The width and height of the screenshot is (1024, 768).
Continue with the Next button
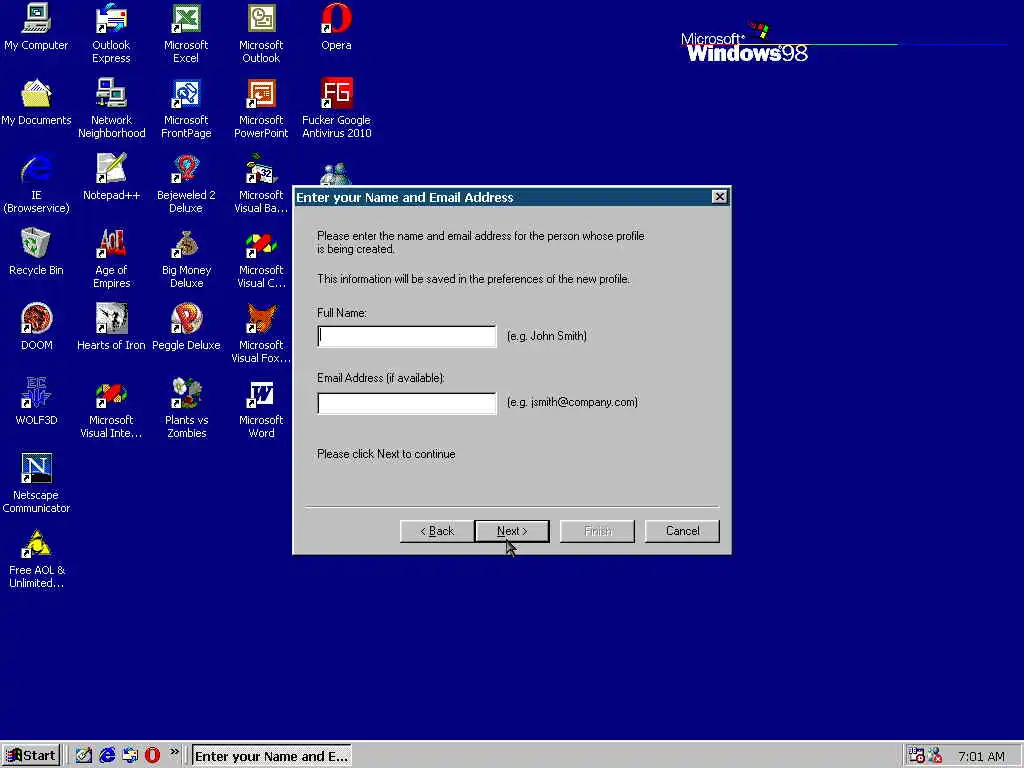coord(512,531)
